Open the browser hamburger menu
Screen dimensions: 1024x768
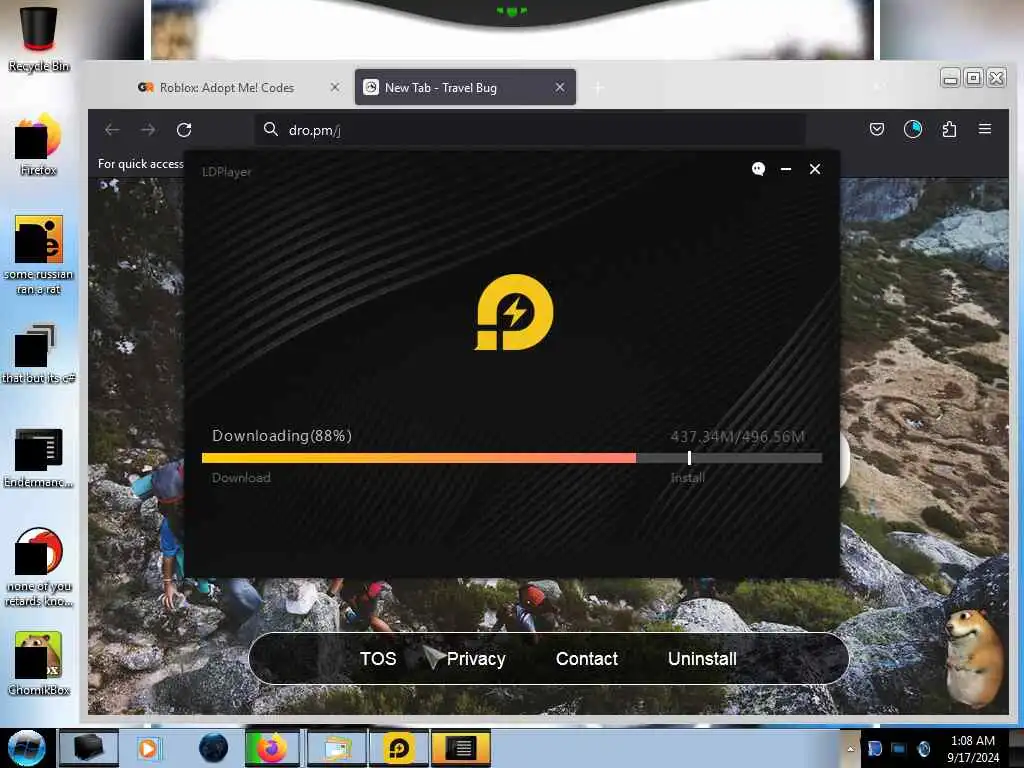(985, 129)
